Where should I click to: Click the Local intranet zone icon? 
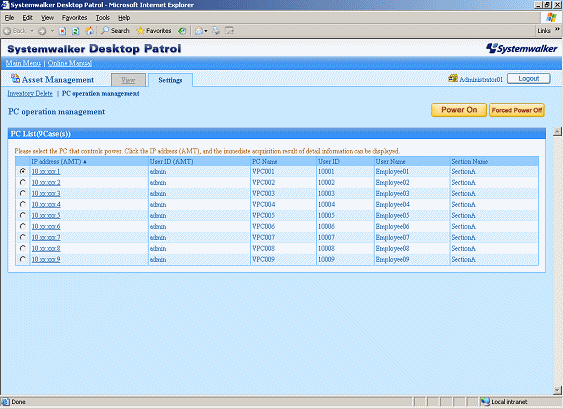485,401
